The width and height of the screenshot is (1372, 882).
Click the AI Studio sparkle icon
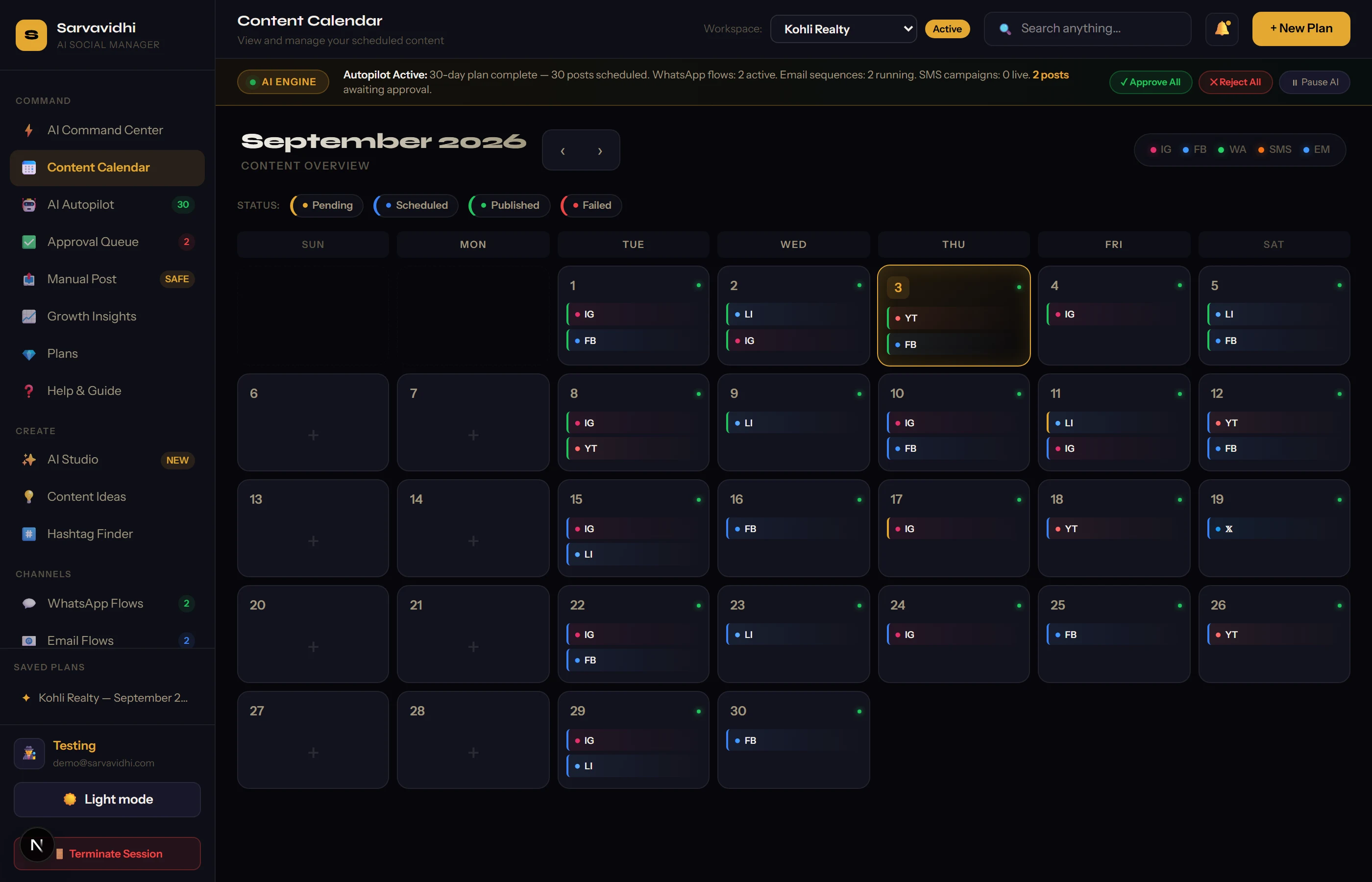pyautogui.click(x=28, y=460)
